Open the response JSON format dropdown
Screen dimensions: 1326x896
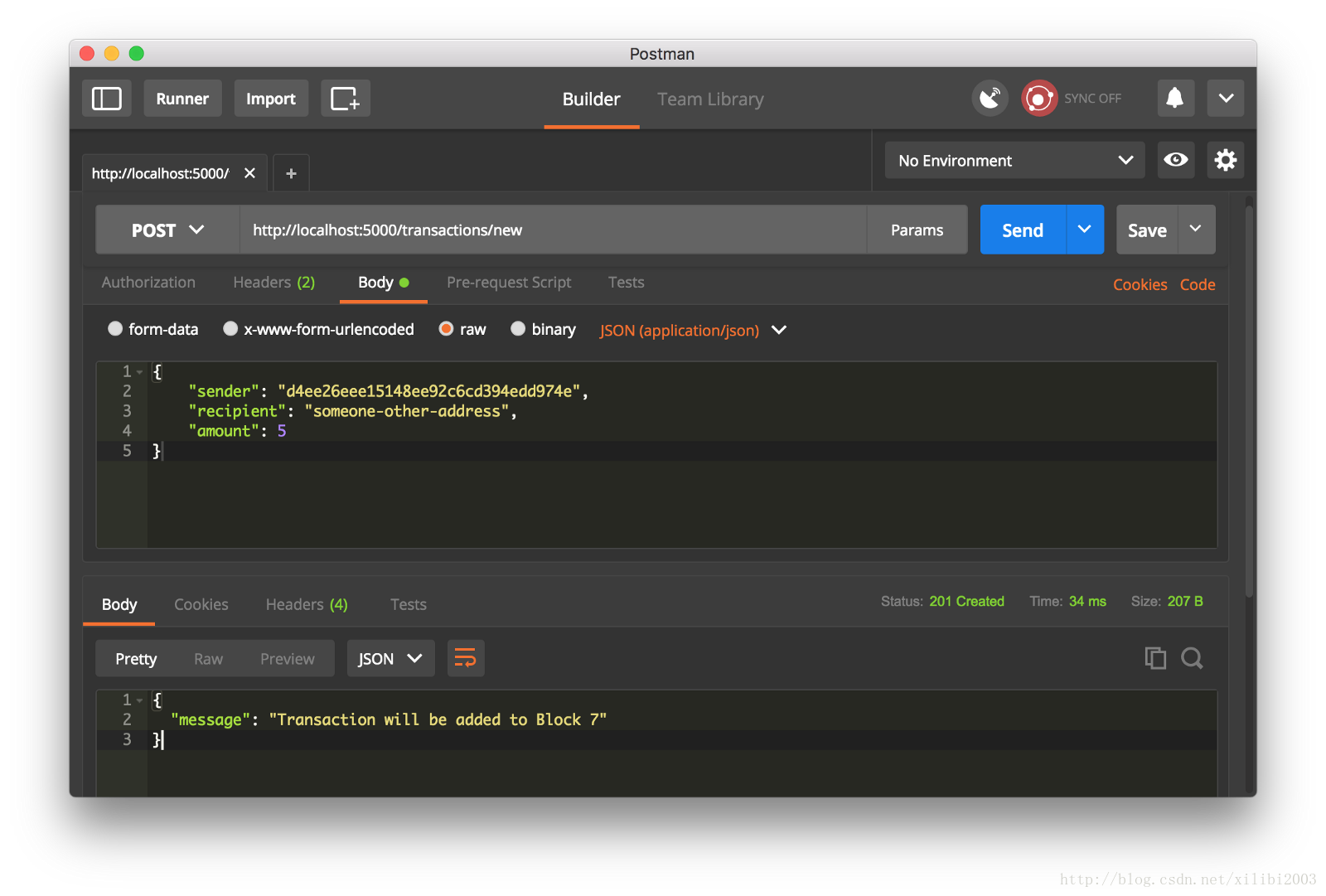click(x=390, y=658)
